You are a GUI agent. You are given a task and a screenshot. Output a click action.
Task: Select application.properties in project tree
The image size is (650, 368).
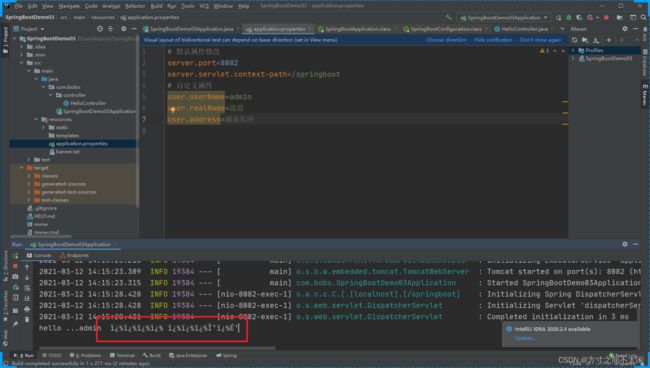(x=78, y=144)
